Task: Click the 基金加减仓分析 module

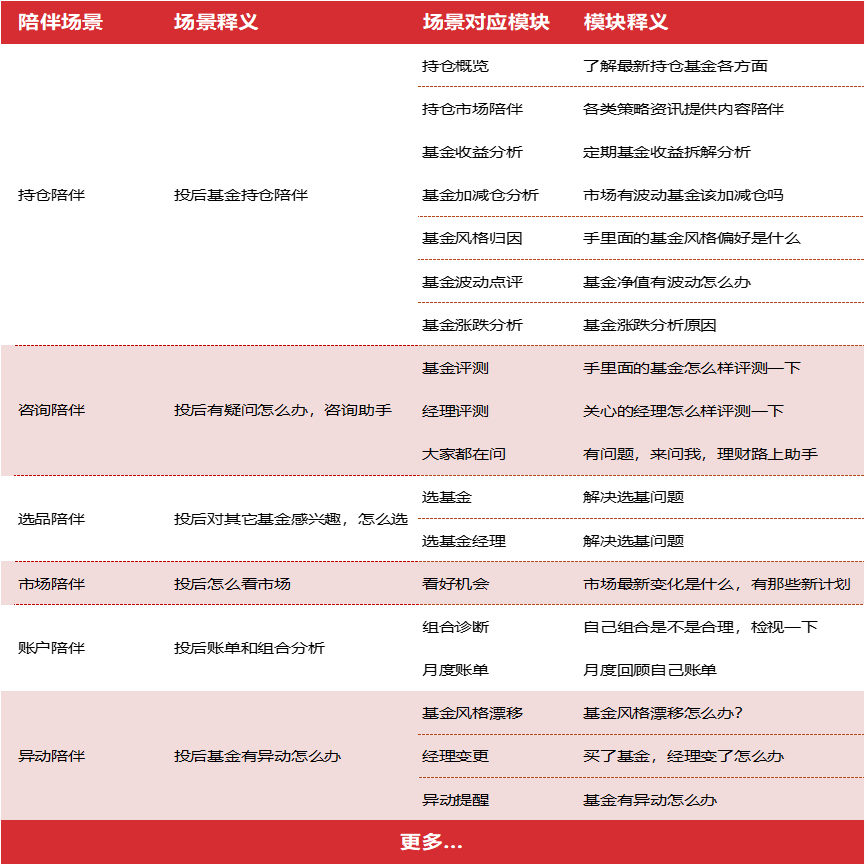Action: (x=480, y=195)
